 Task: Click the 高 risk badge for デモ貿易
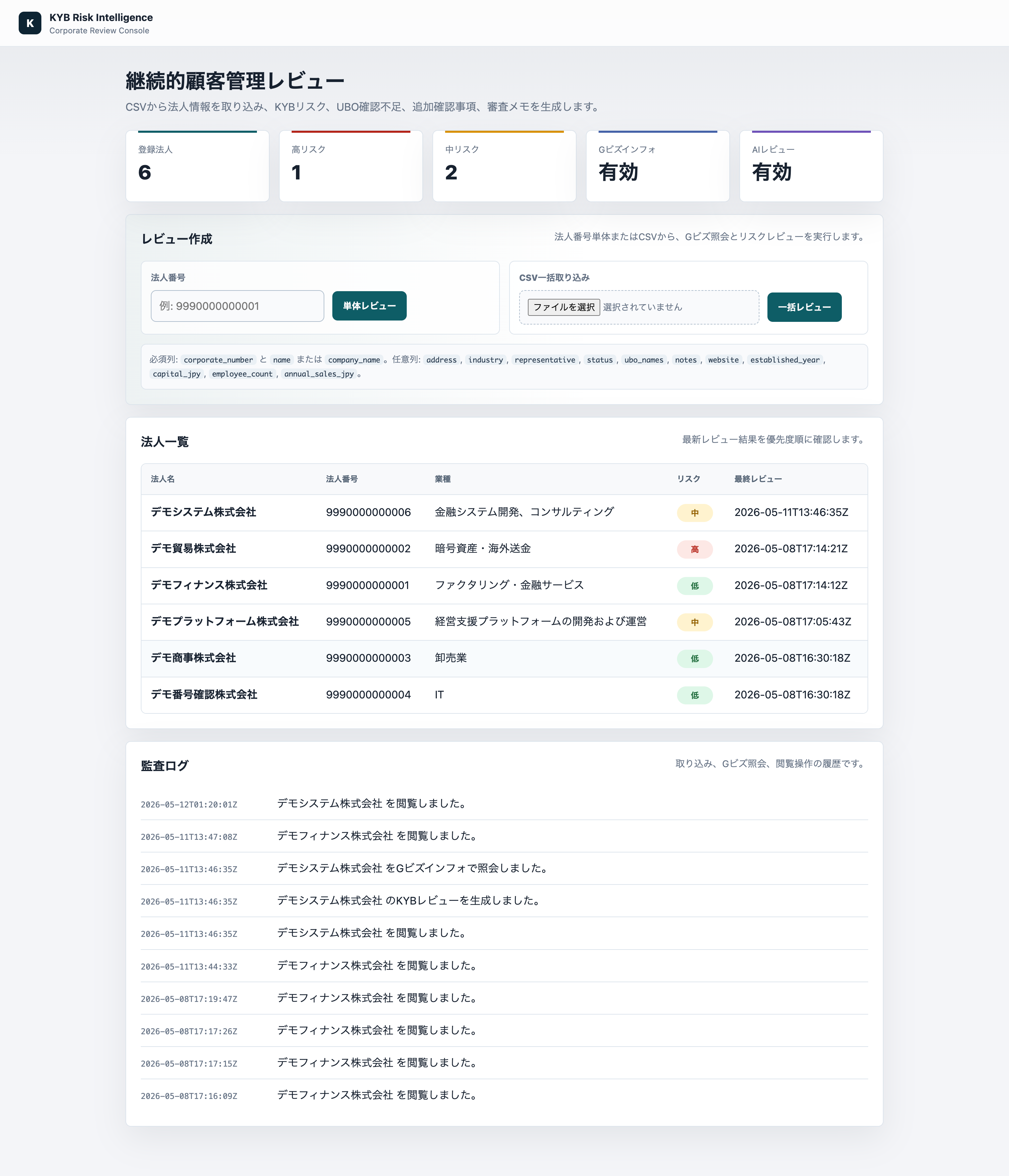[x=694, y=549]
